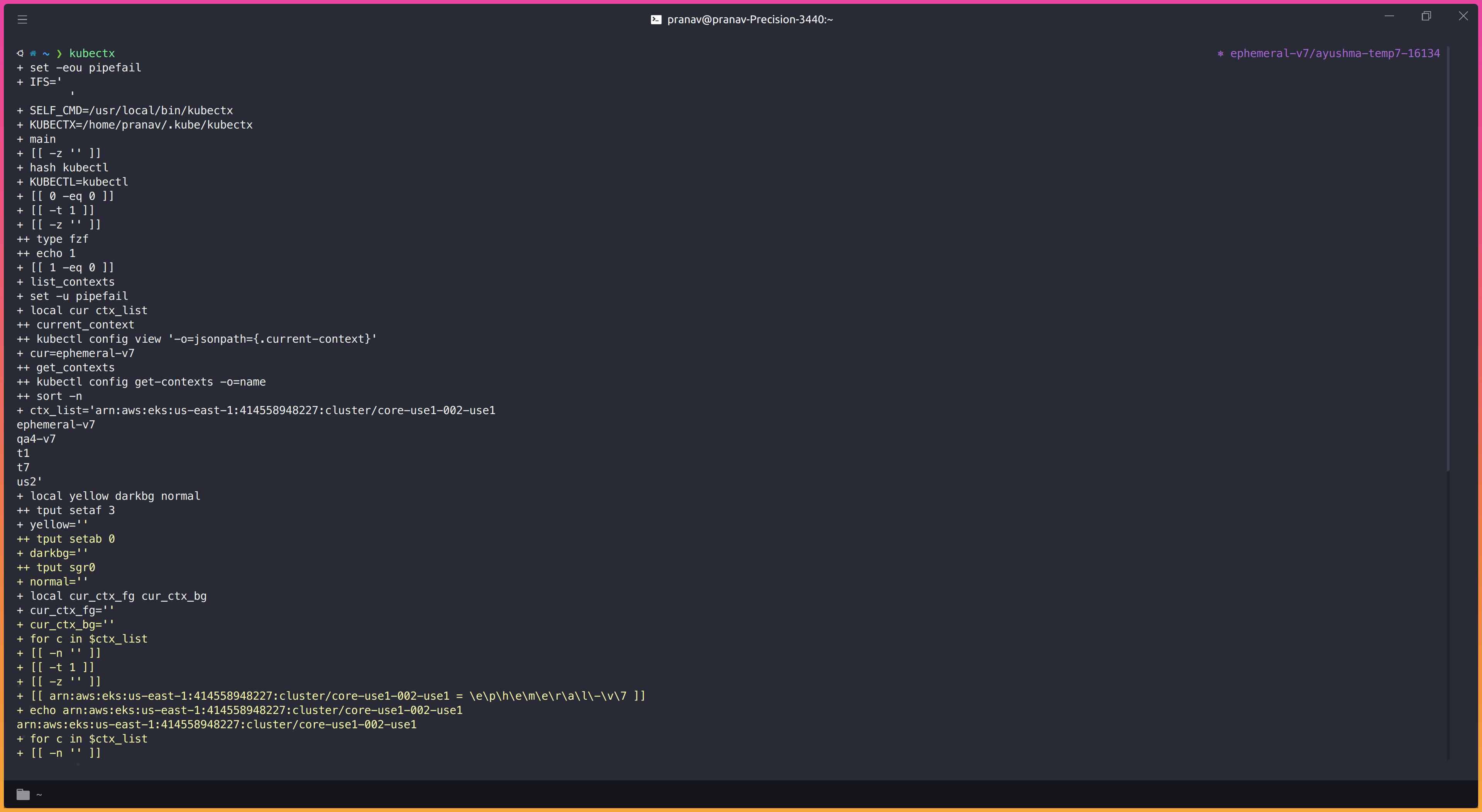Click the terminal icon beside window title
This screenshot has width=1482, height=812.
click(x=656, y=20)
